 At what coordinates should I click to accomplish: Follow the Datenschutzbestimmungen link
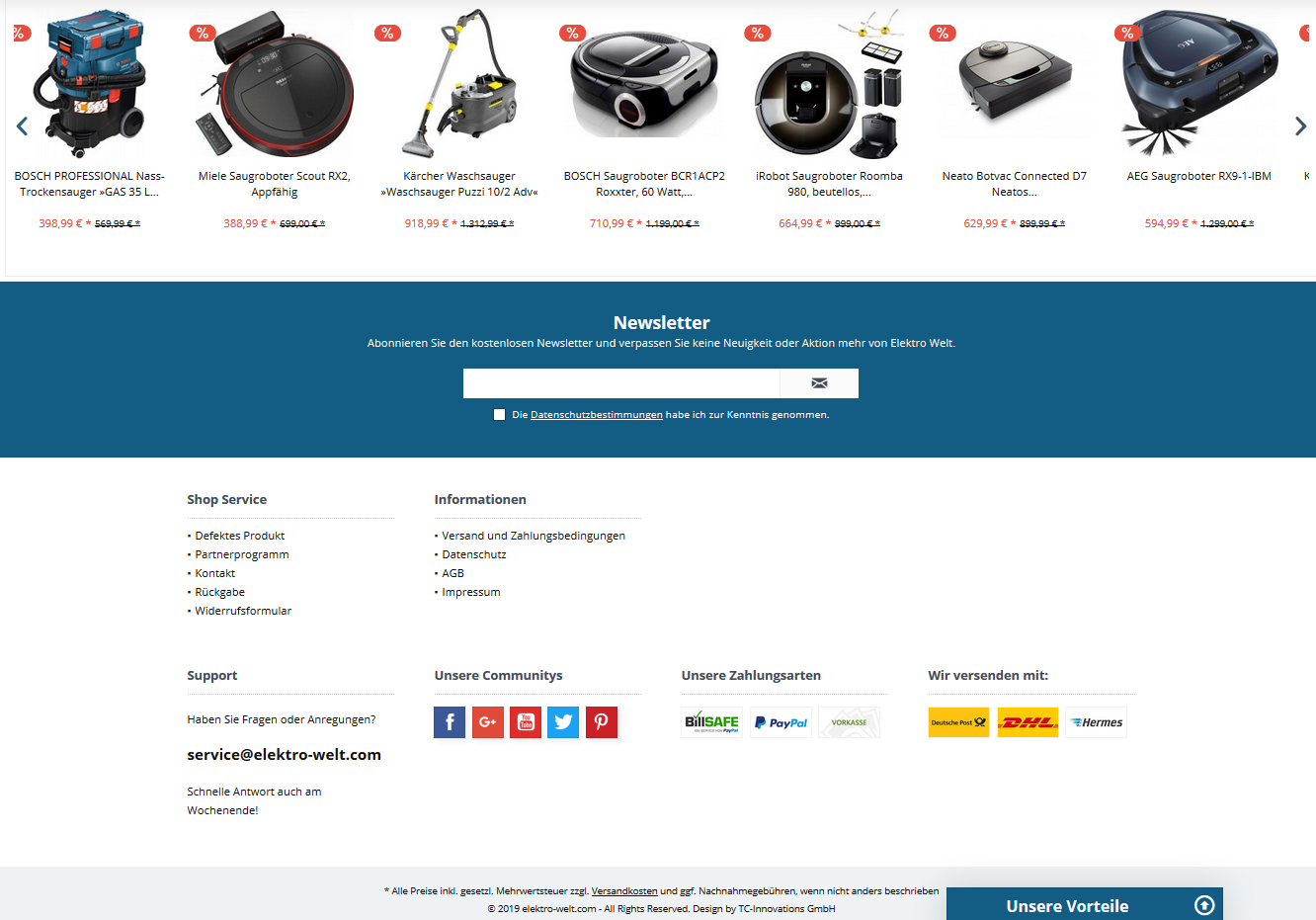tap(597, 415)
